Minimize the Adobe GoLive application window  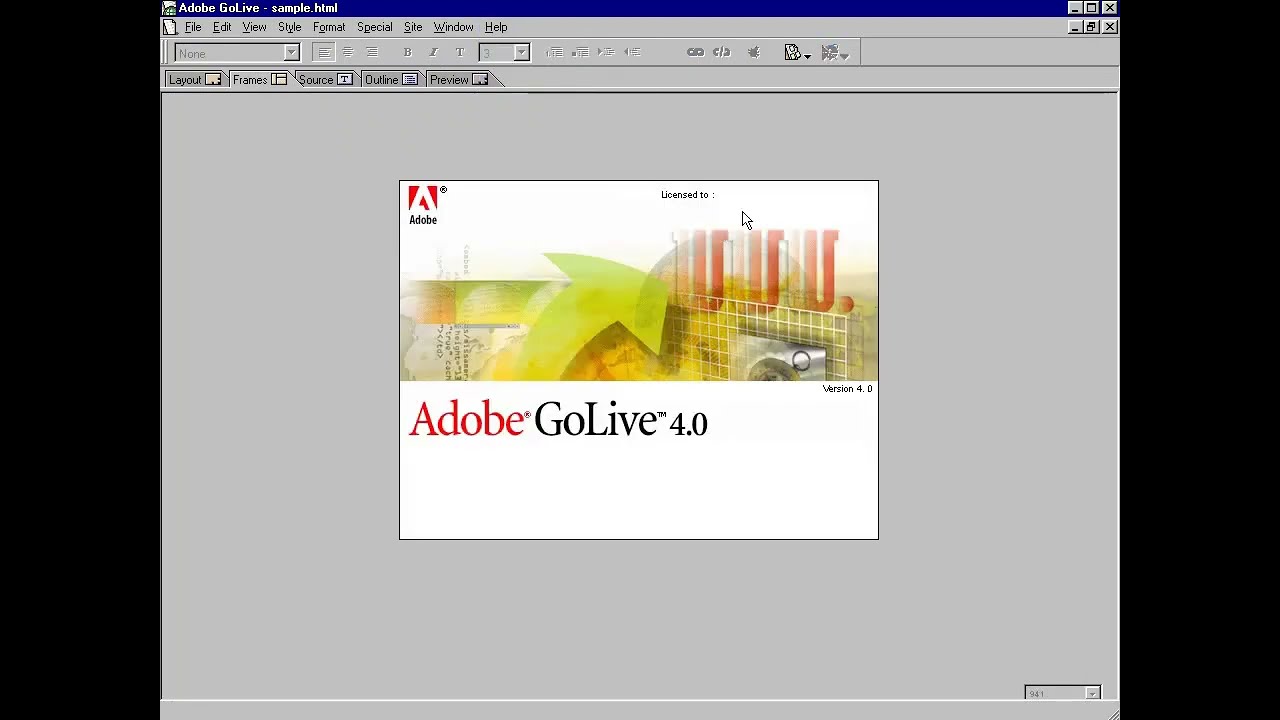pos(1075,8)
